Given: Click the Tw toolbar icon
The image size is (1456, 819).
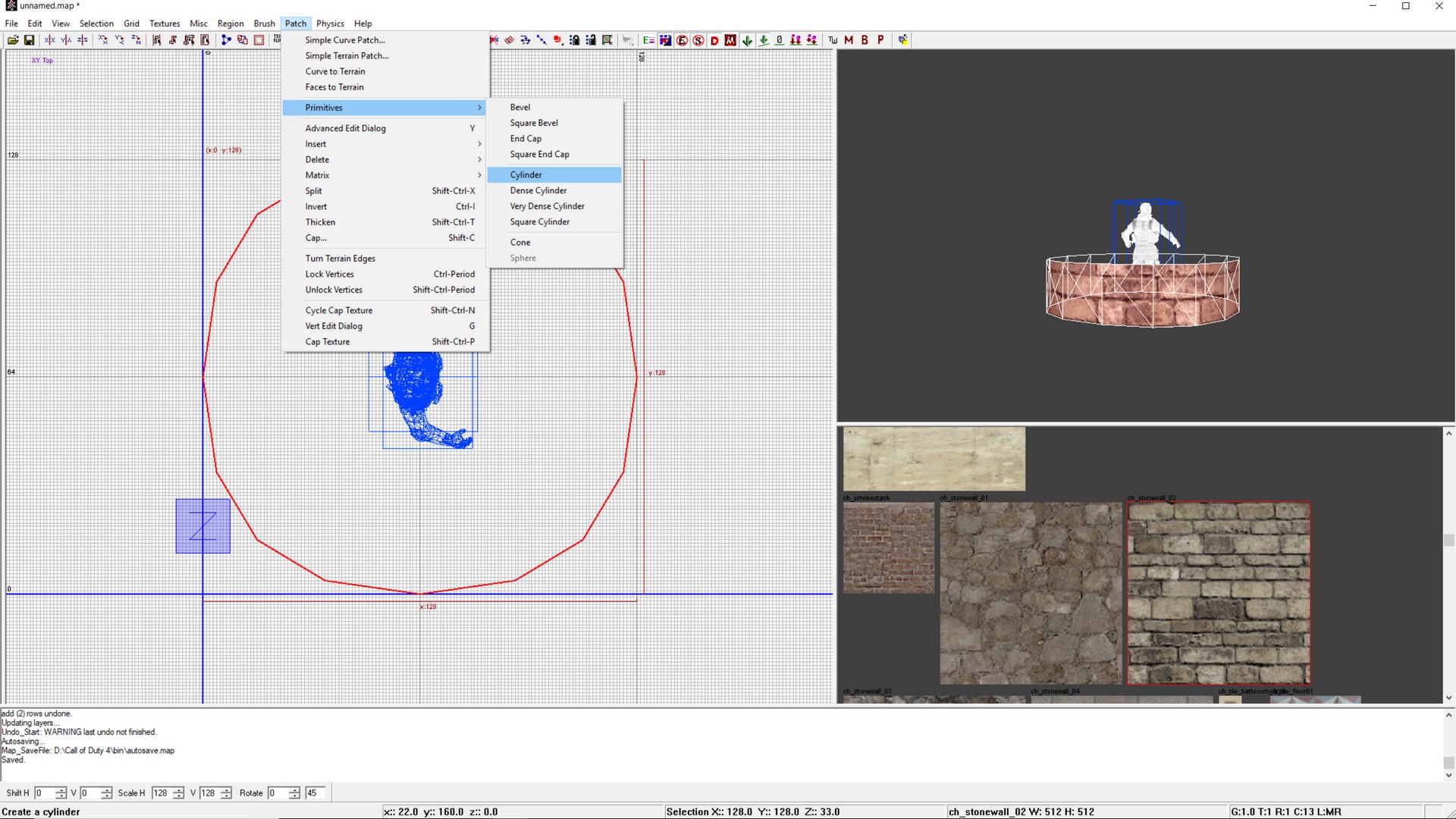Looking at the screenshot, I should (833, 40).
